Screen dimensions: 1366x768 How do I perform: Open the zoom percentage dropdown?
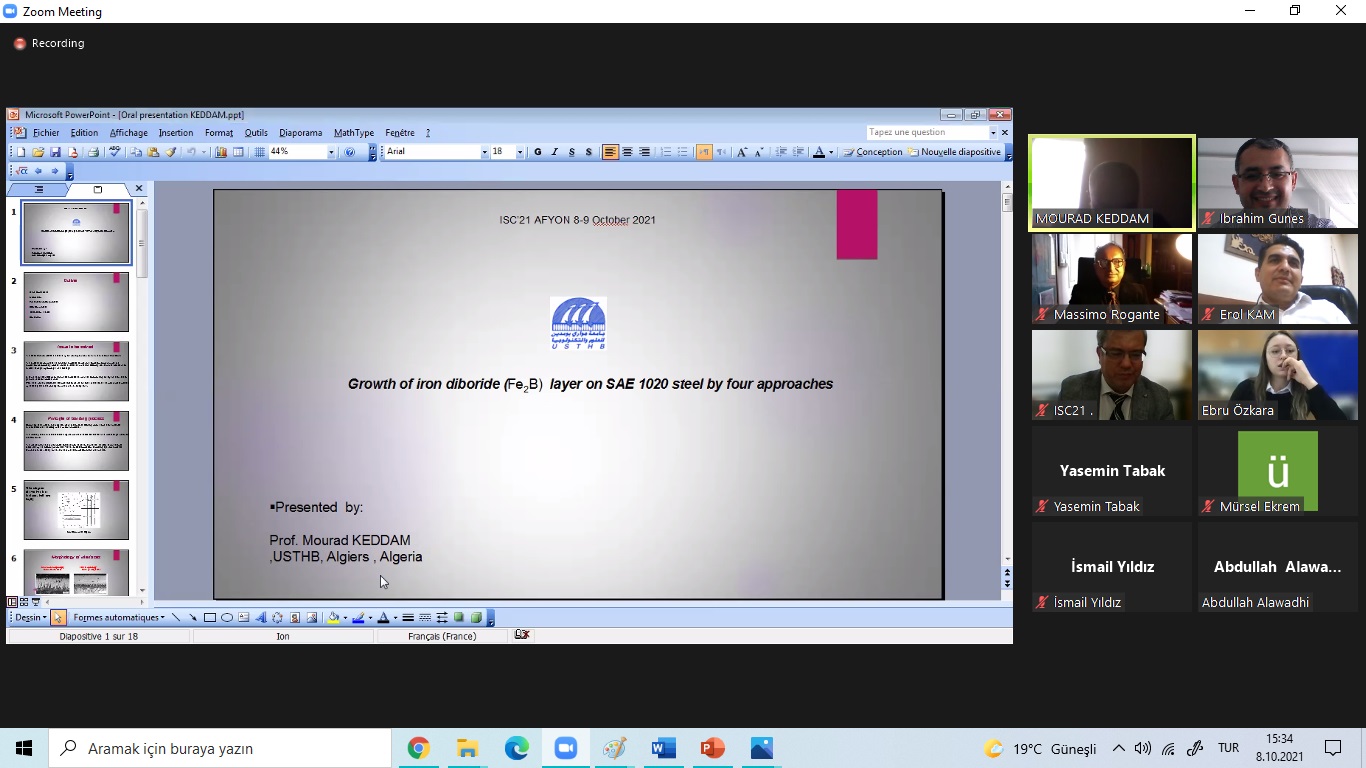pos(331,152)
